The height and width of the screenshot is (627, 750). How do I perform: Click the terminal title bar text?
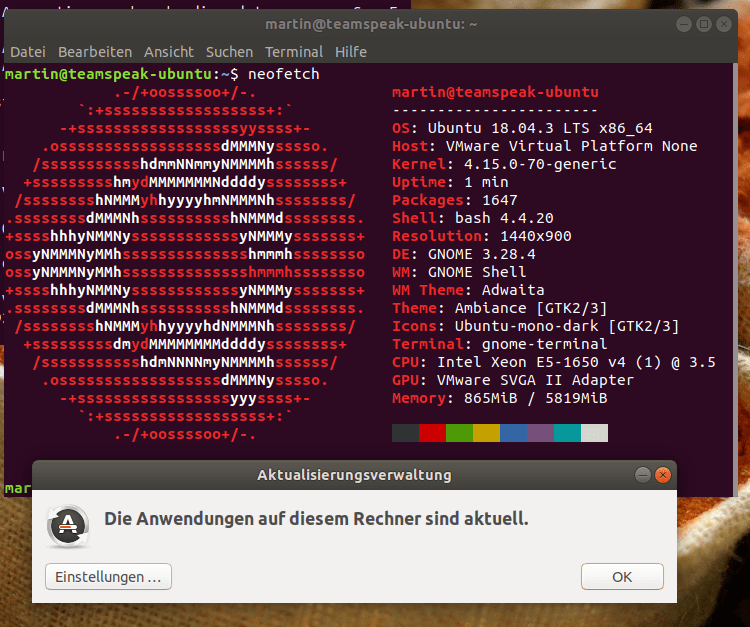pos(371,24)
